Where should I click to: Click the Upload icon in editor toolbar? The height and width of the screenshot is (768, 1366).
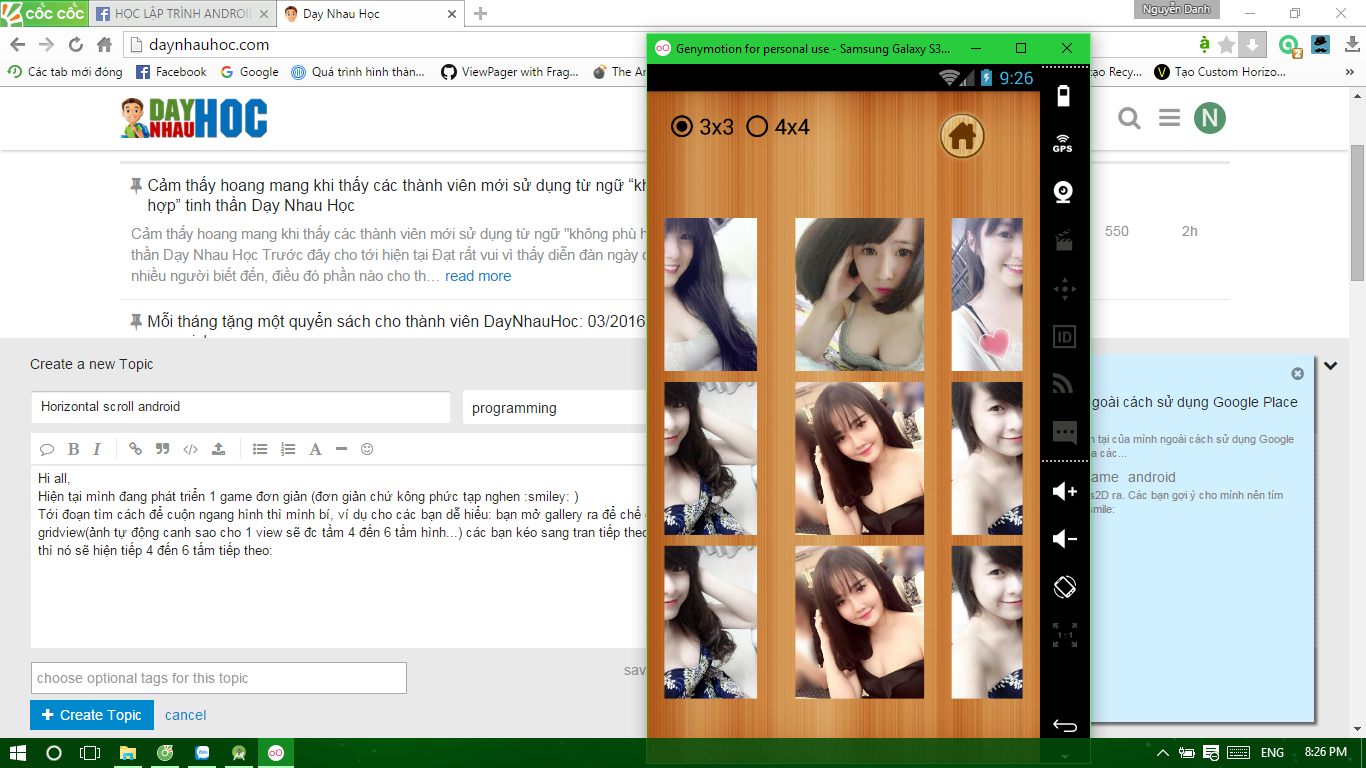(219, 449)
